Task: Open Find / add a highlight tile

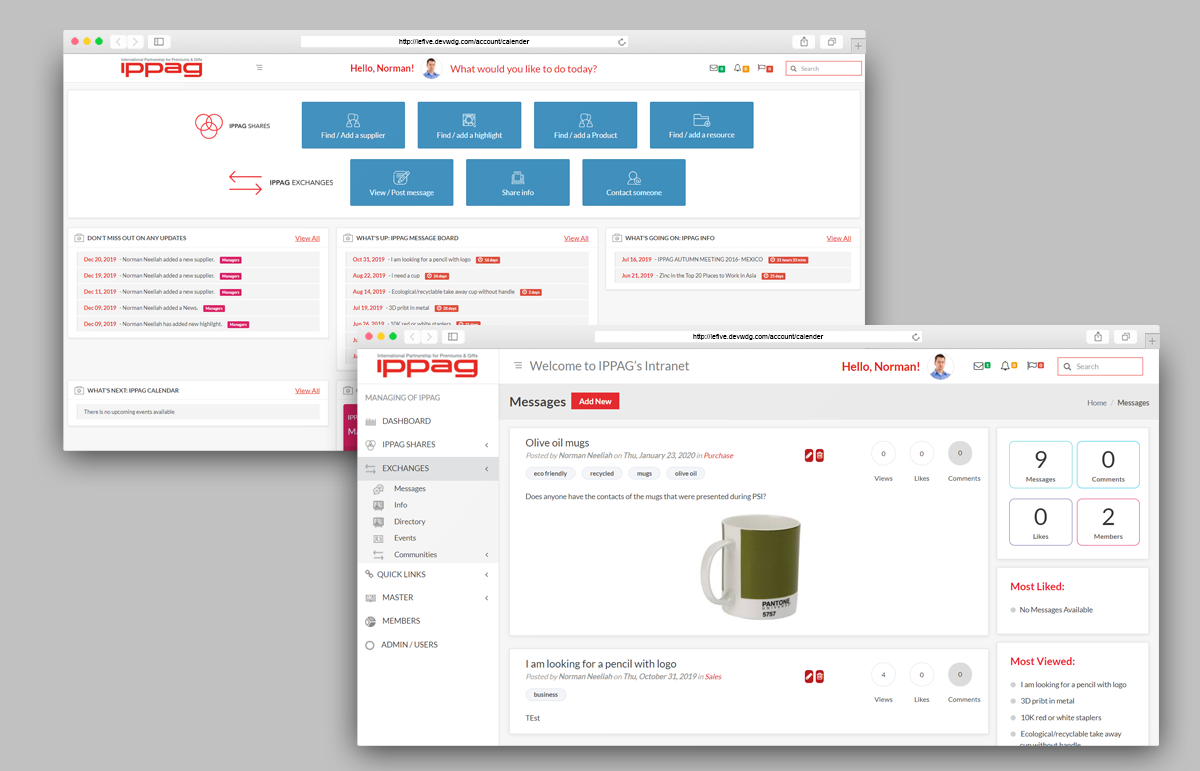Action: pos(469,125)
